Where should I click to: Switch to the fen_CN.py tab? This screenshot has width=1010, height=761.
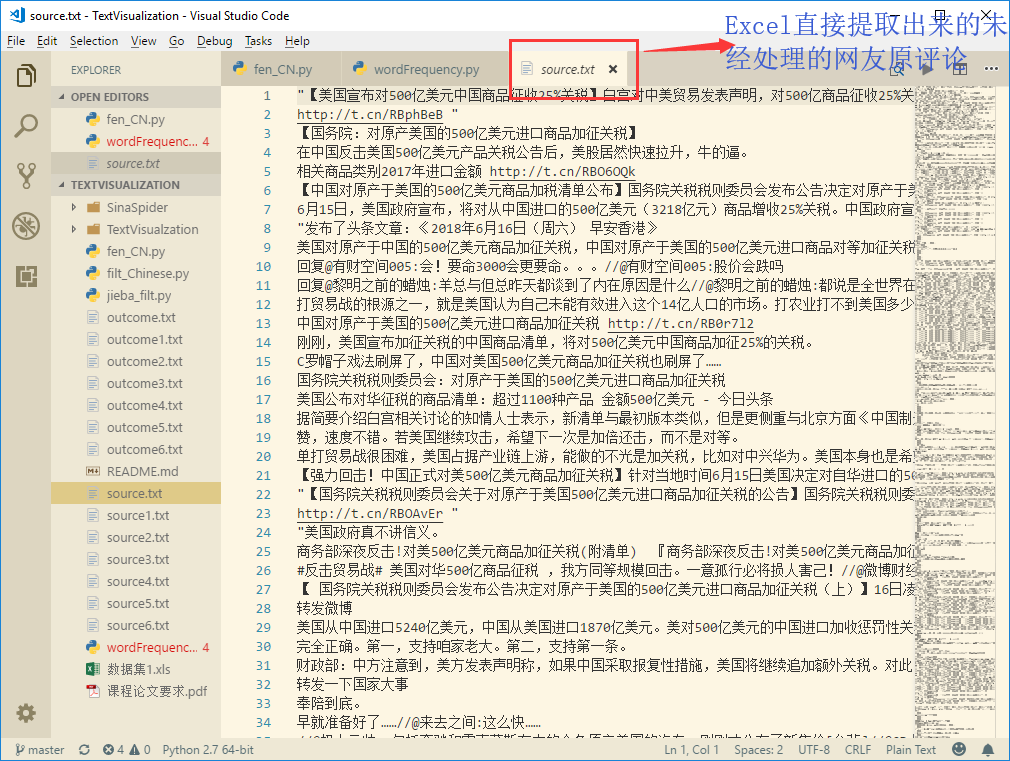point(282,69)
